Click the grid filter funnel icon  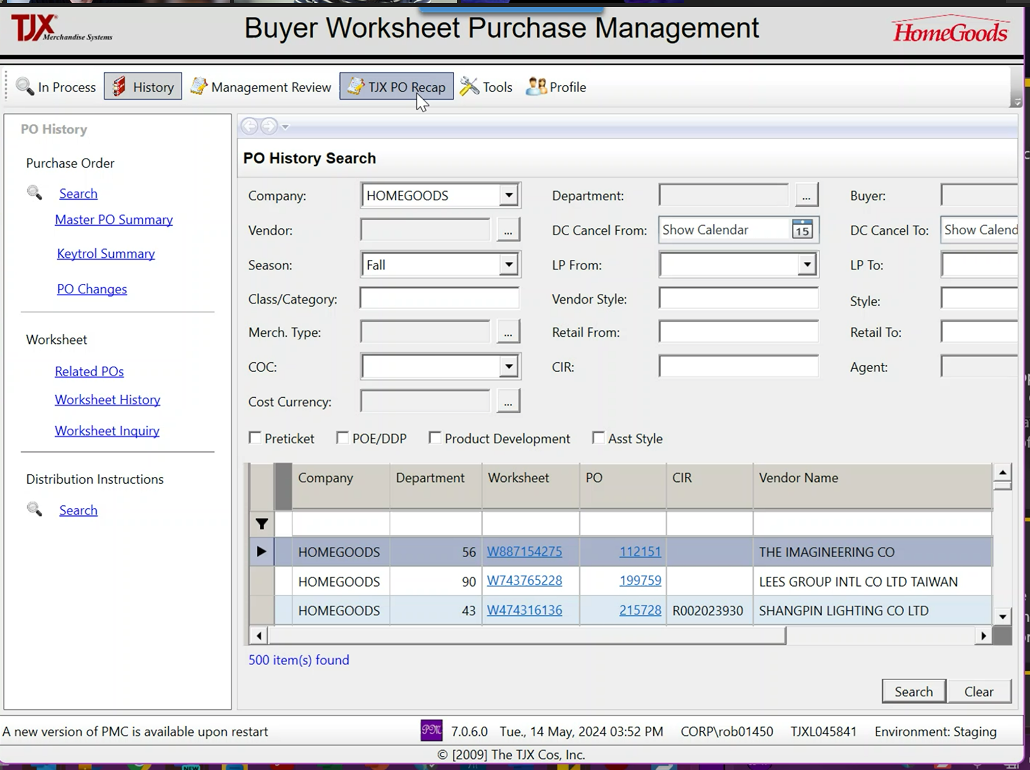click(x=261, y=524)
